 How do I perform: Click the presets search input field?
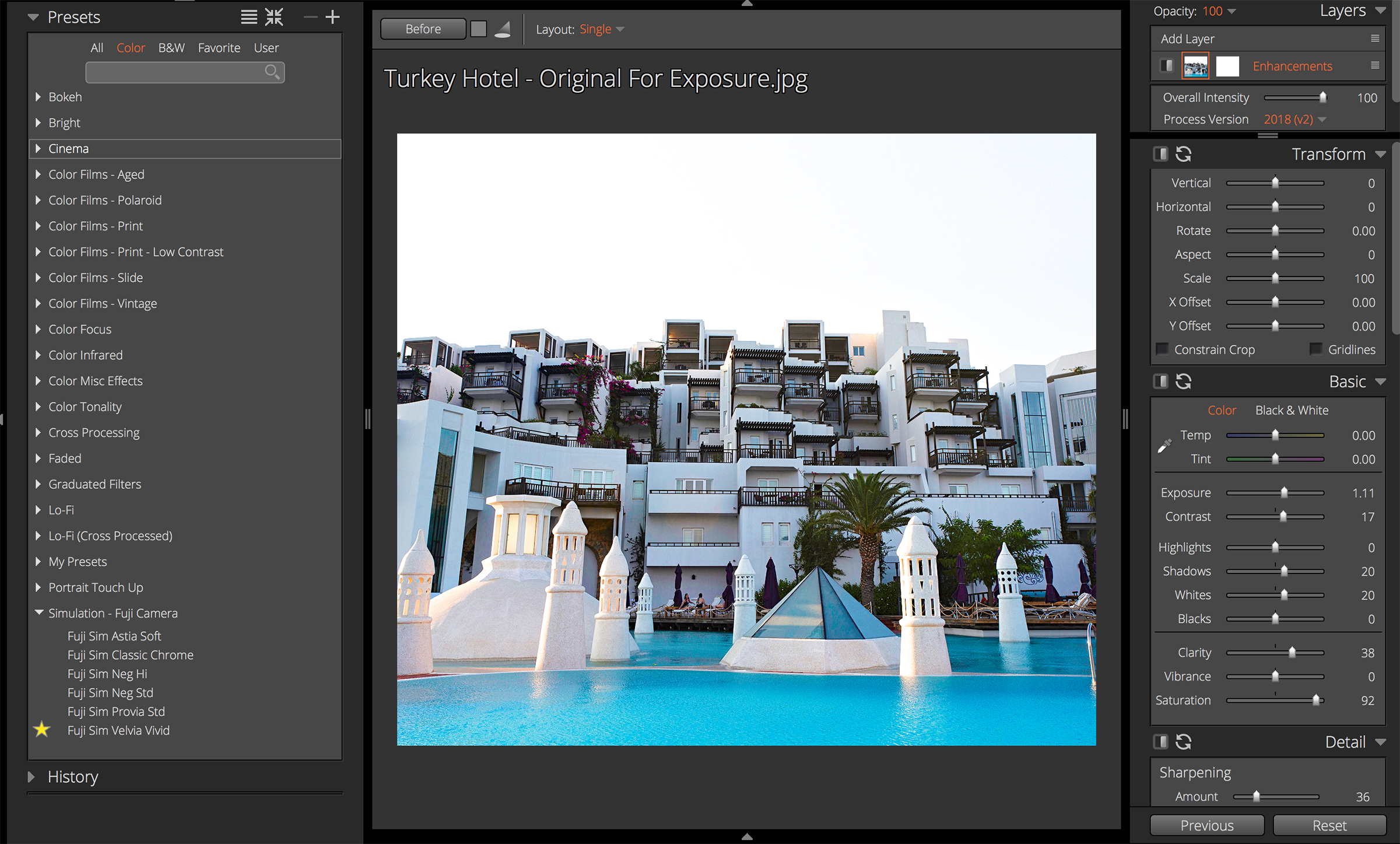185,72
